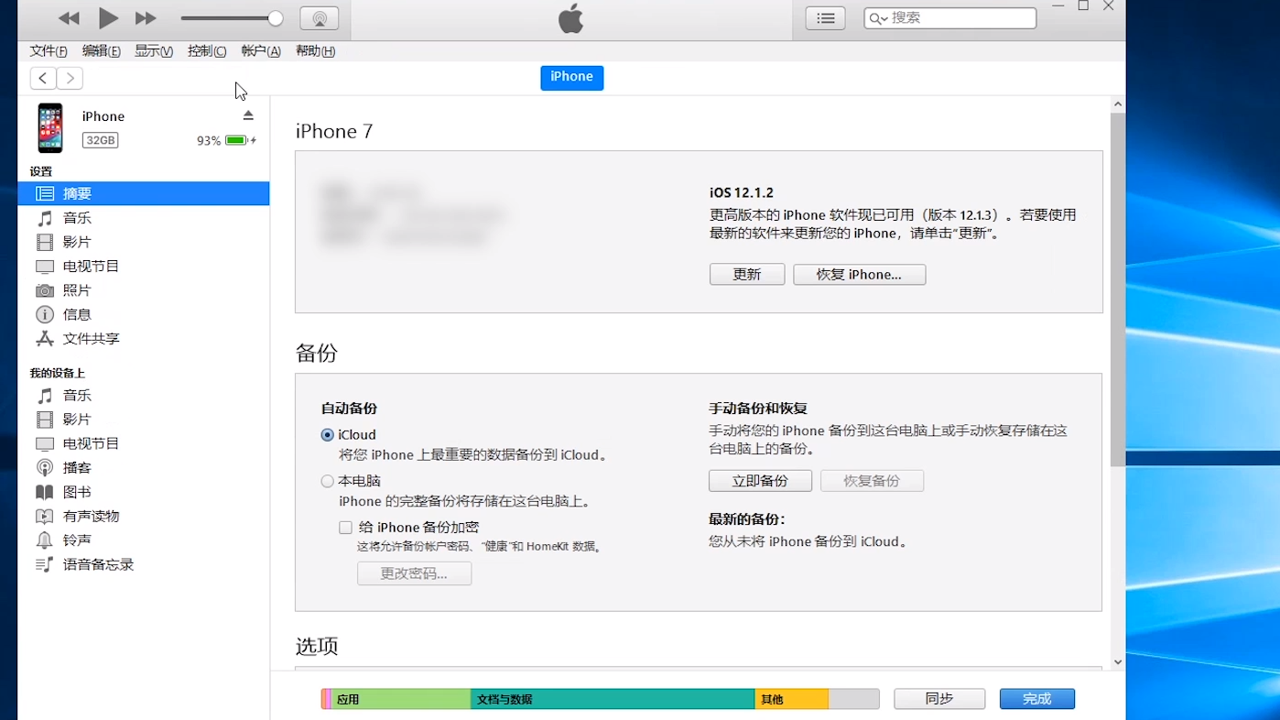Viewport: 1280px width, 720px height.
Task: Click 恢复 iPhone... button
Action: click(x=859, y=274)
